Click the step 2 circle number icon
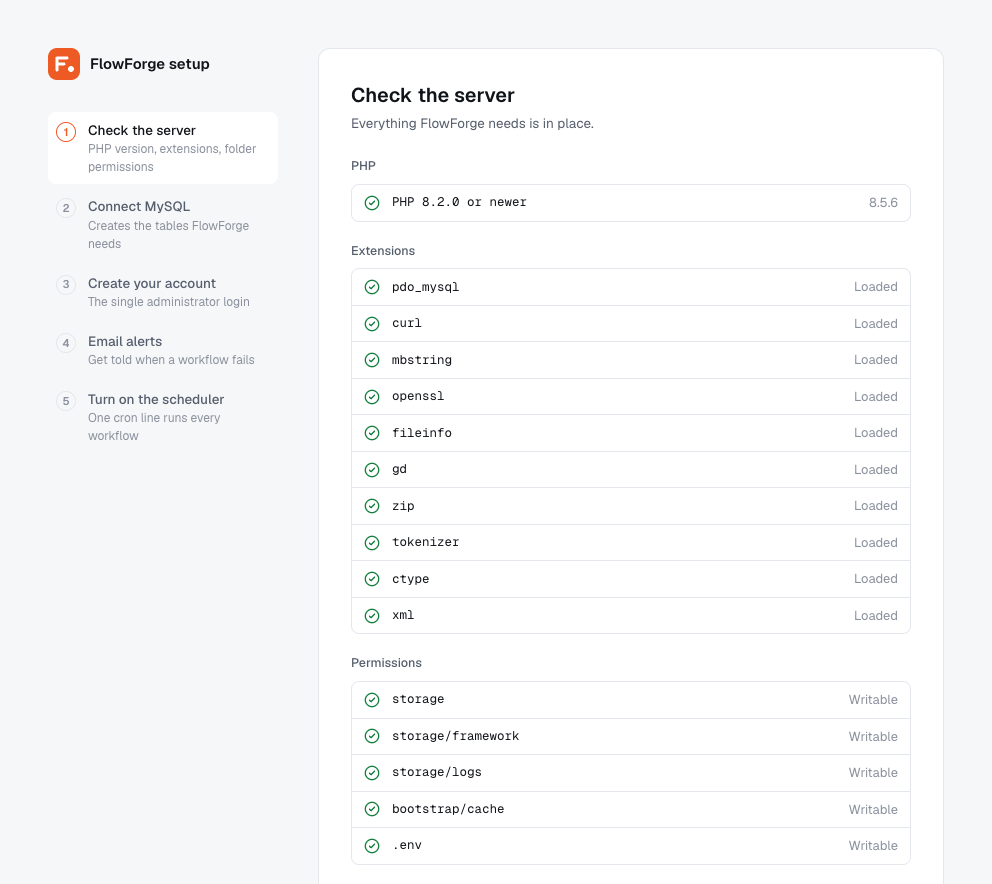This screenshot has height=884, width=992. click(66, 208)
